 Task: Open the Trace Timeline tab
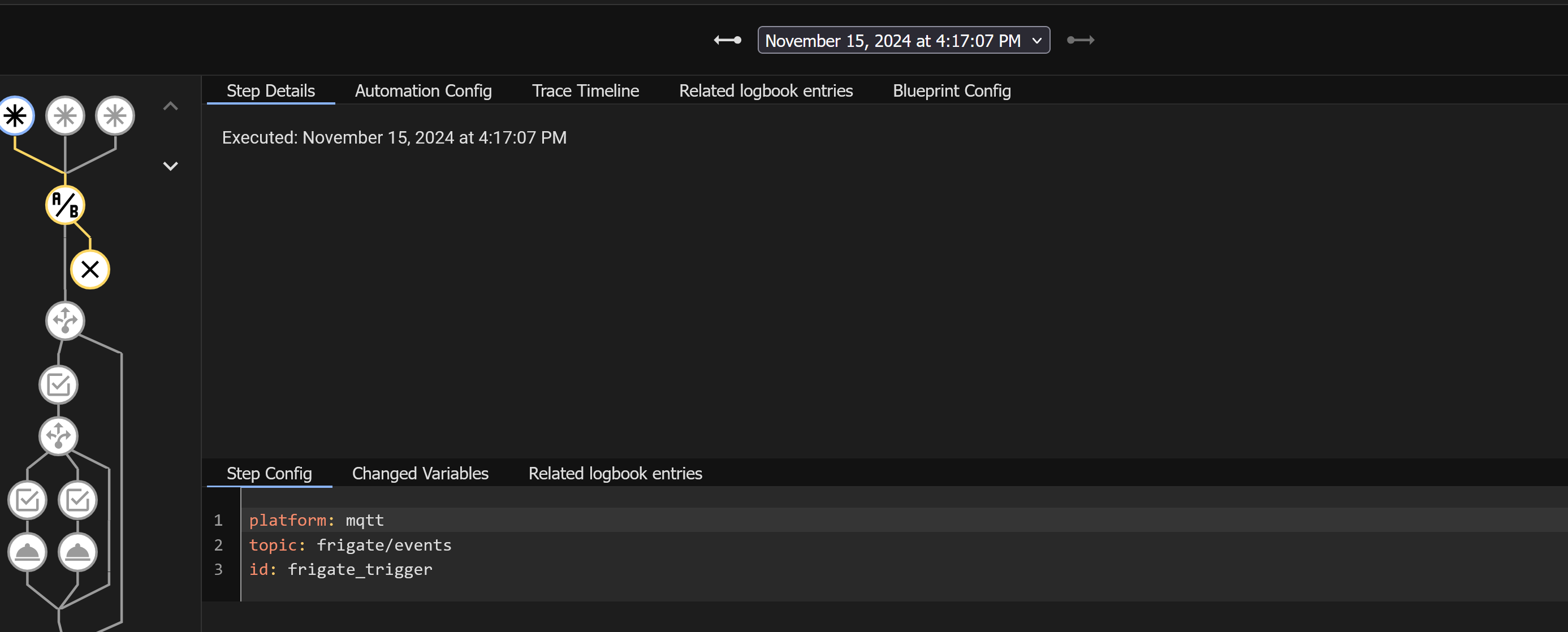point(585,90)
